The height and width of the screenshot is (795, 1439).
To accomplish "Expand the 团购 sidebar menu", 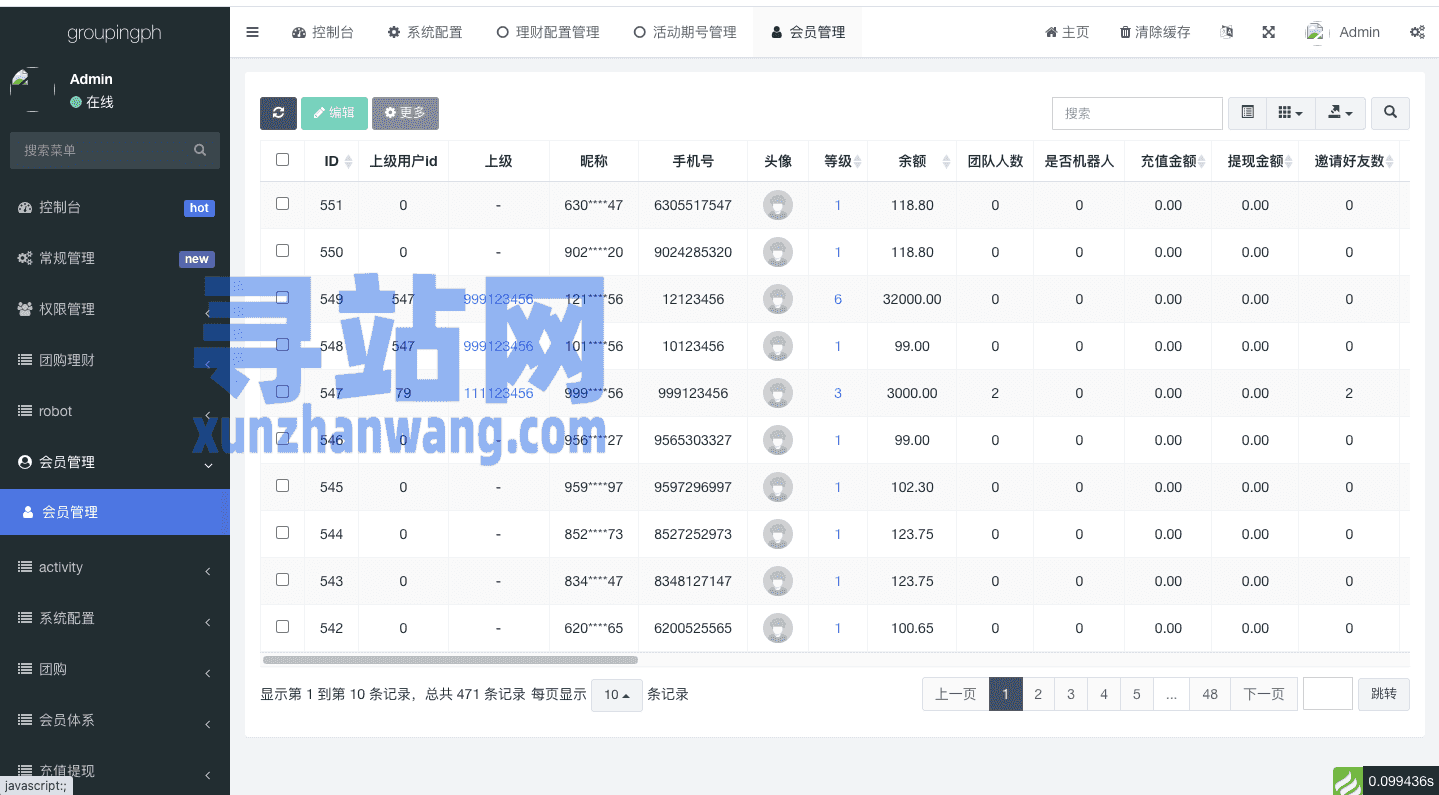I will point(115,669).
